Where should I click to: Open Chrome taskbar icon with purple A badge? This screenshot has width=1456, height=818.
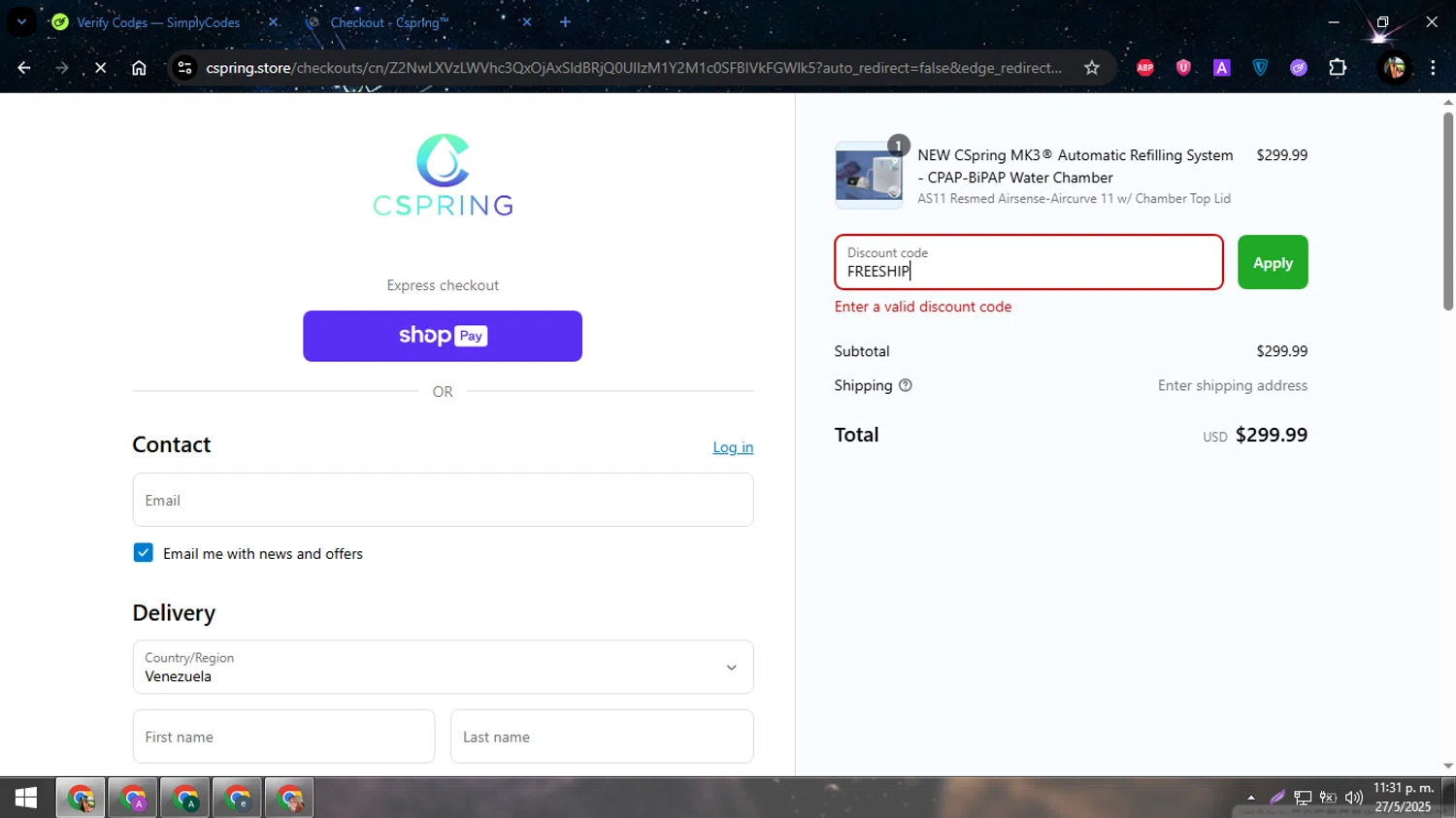[x=133, y=799]
